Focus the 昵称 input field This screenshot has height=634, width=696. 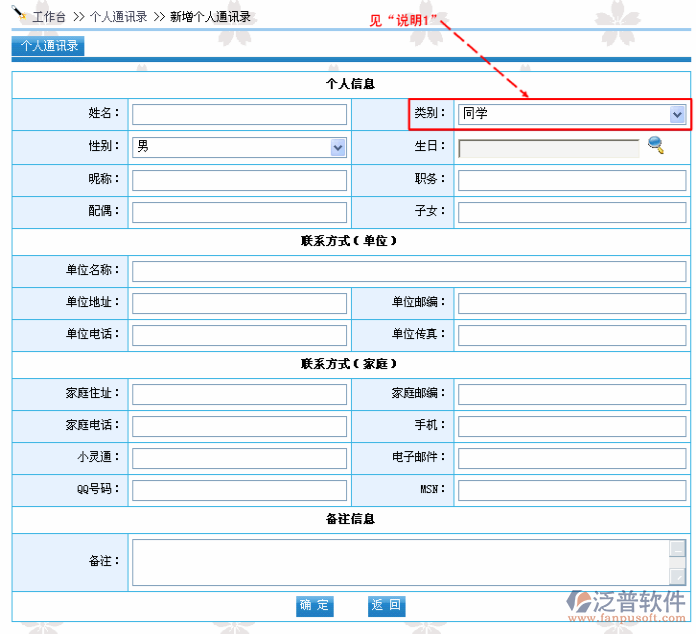[239, 180]
